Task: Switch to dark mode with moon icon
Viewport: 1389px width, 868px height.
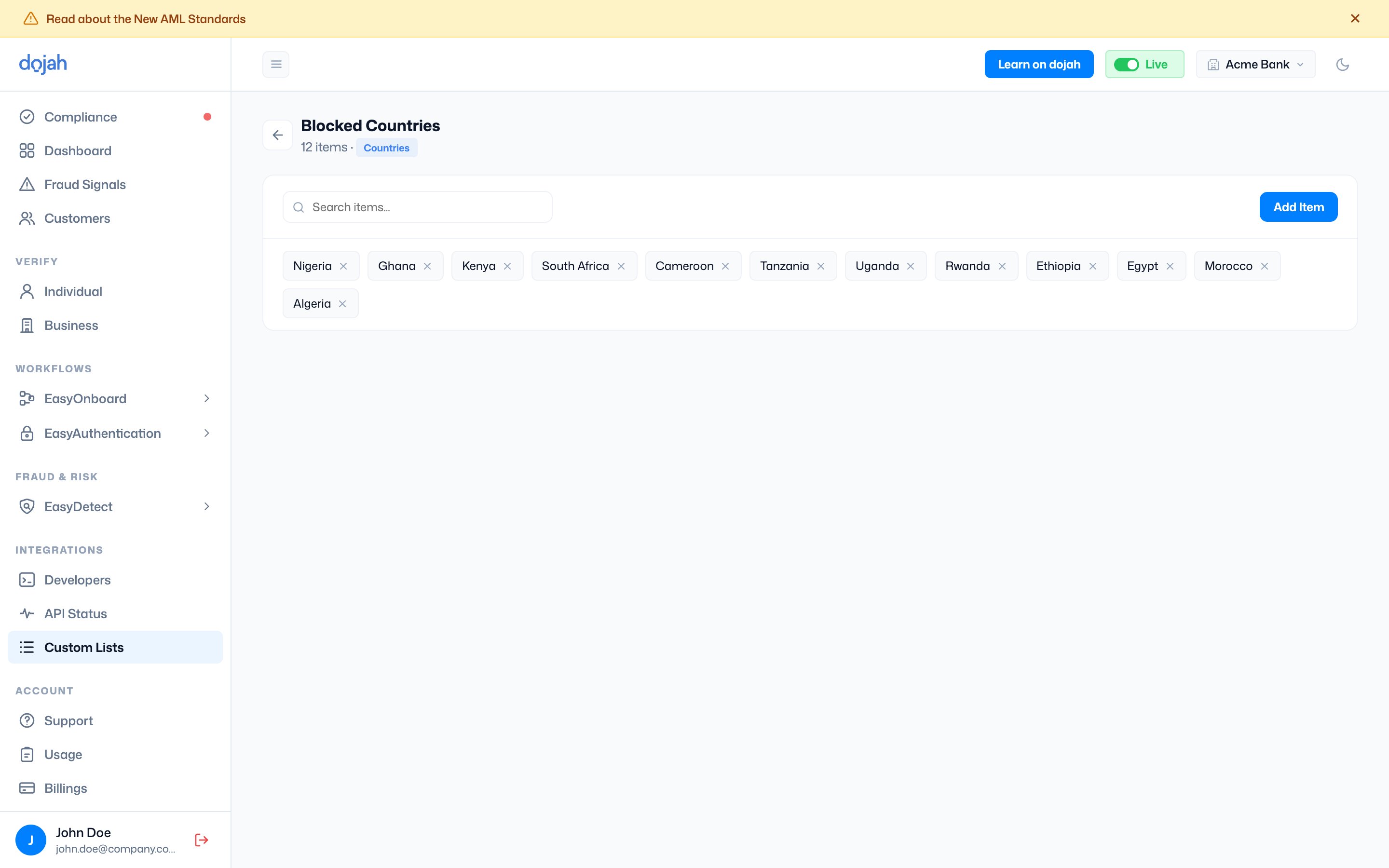Action: point(1343,64)
